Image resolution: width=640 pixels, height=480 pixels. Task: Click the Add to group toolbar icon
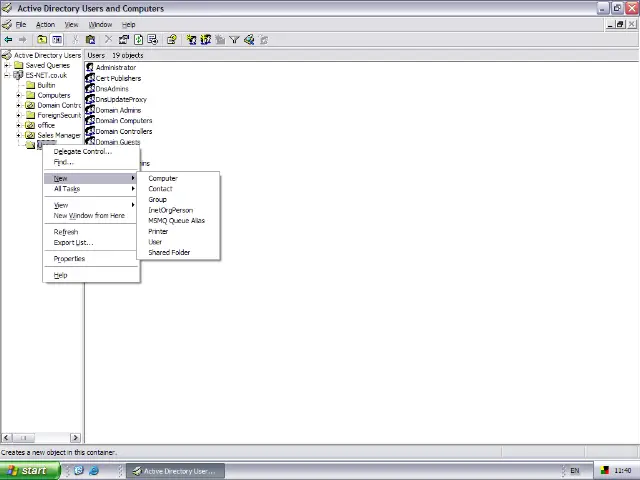(x=264, y=40)
